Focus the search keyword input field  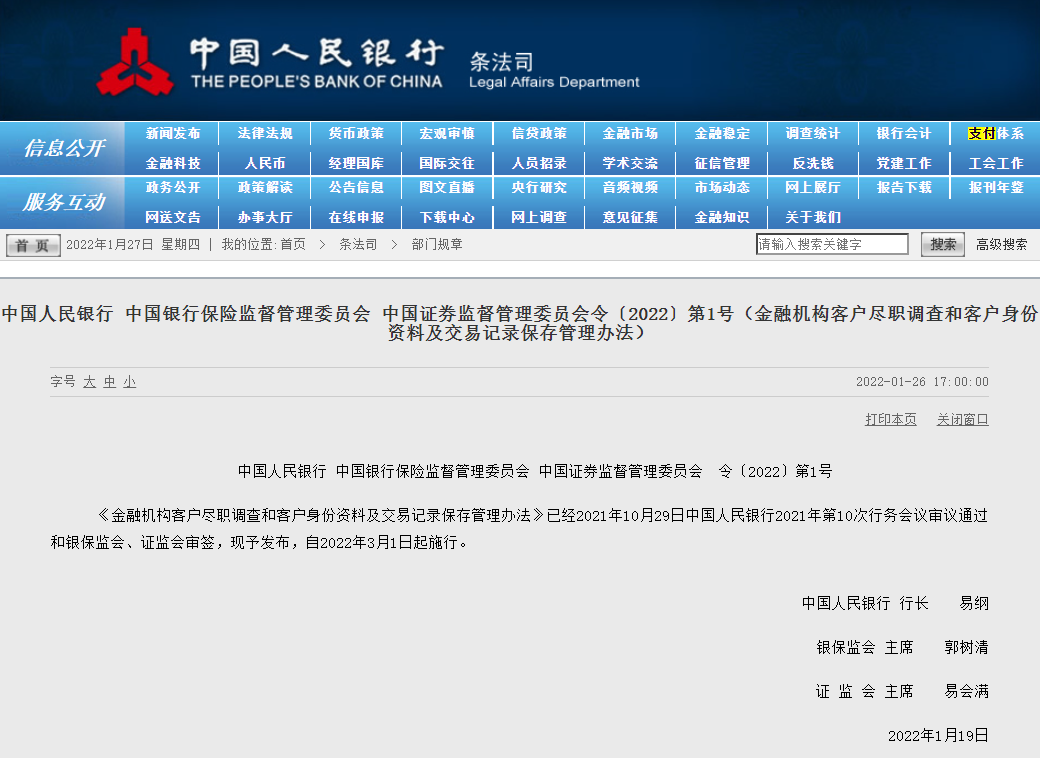pyautogui.click(x=832, y=244)
